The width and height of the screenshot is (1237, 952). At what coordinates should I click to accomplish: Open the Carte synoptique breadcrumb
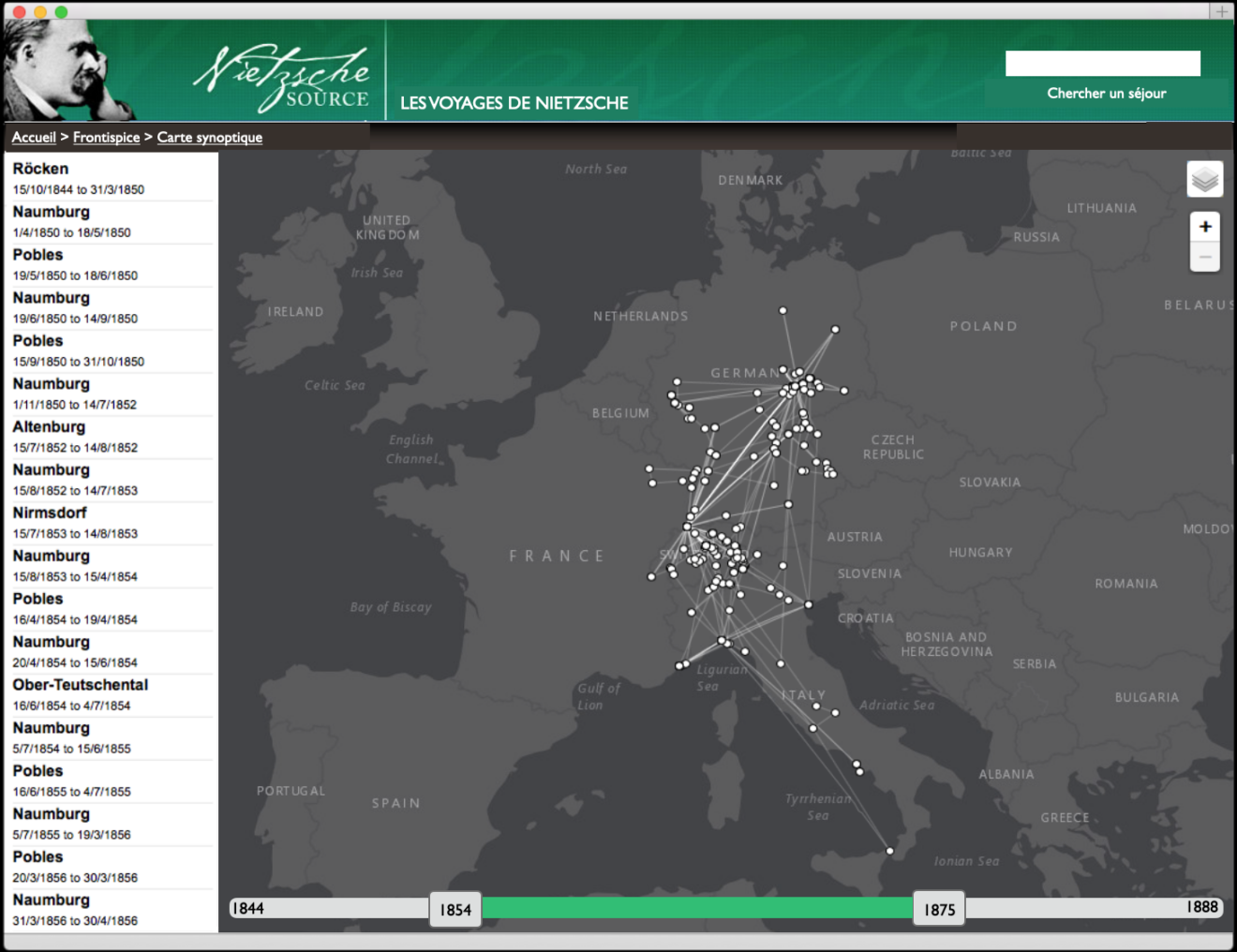[x=209, y=137]
